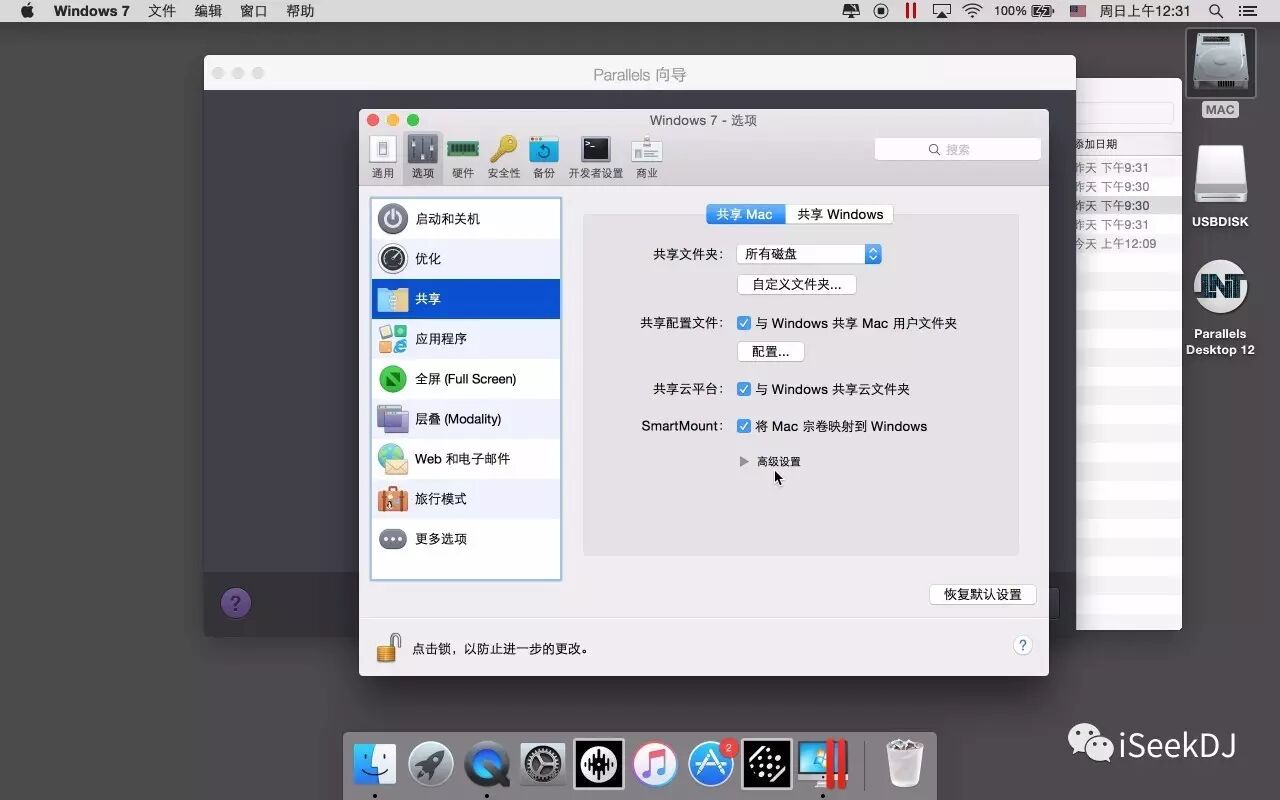The width and height of the screenshot is (1280, 800).
Task: Open Wi-Fi status in menu bar
Action: click(x=972, y=11)
